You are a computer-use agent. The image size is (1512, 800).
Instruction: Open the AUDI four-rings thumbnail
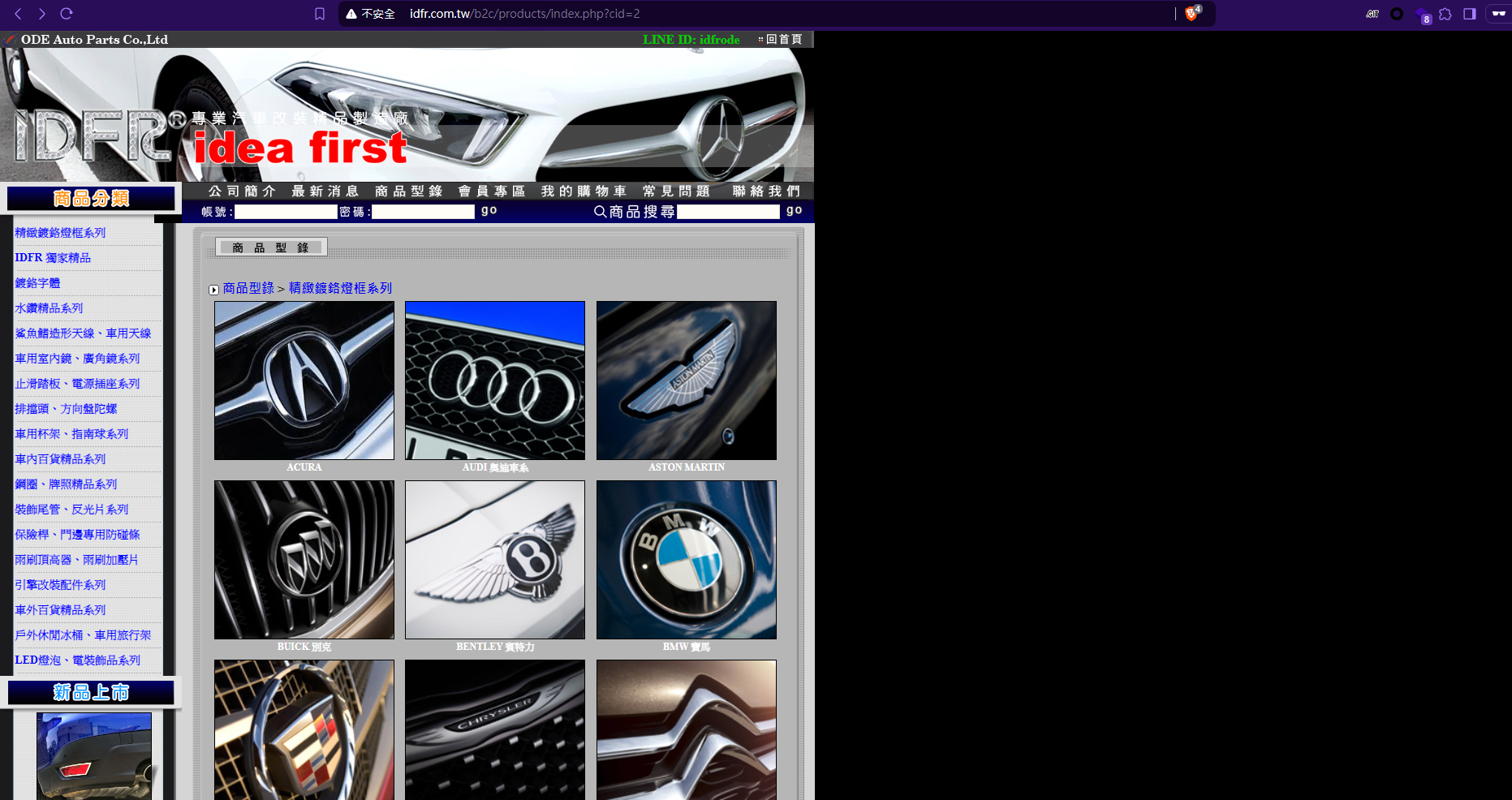[x=495, y=381]
